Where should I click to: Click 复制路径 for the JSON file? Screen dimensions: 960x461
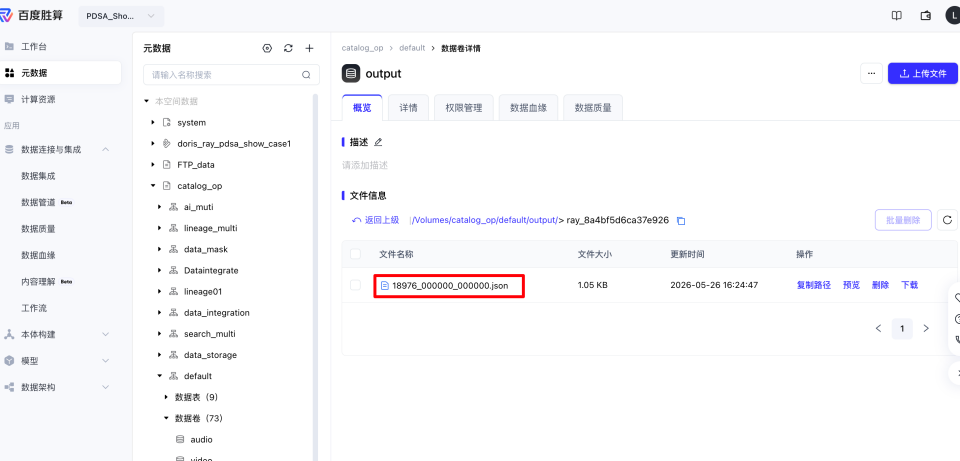pos(814,285)
